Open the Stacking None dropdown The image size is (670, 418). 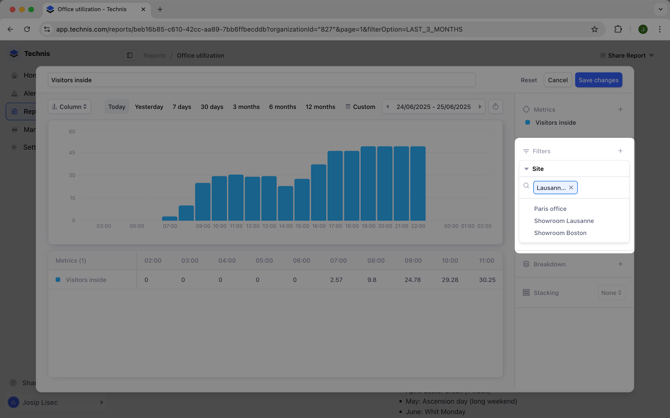611,293
